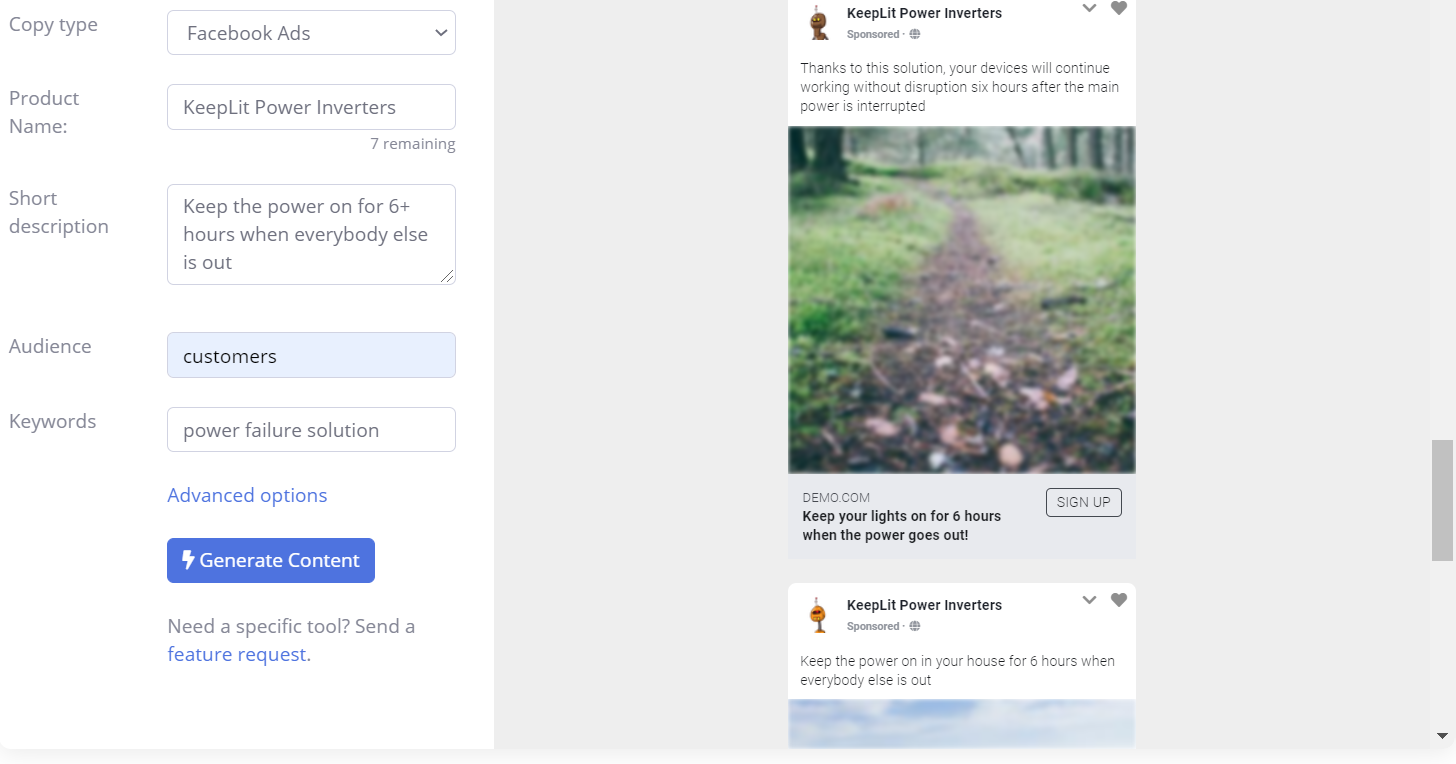Click the SIGN UP button in the ad

(1083, 502)
